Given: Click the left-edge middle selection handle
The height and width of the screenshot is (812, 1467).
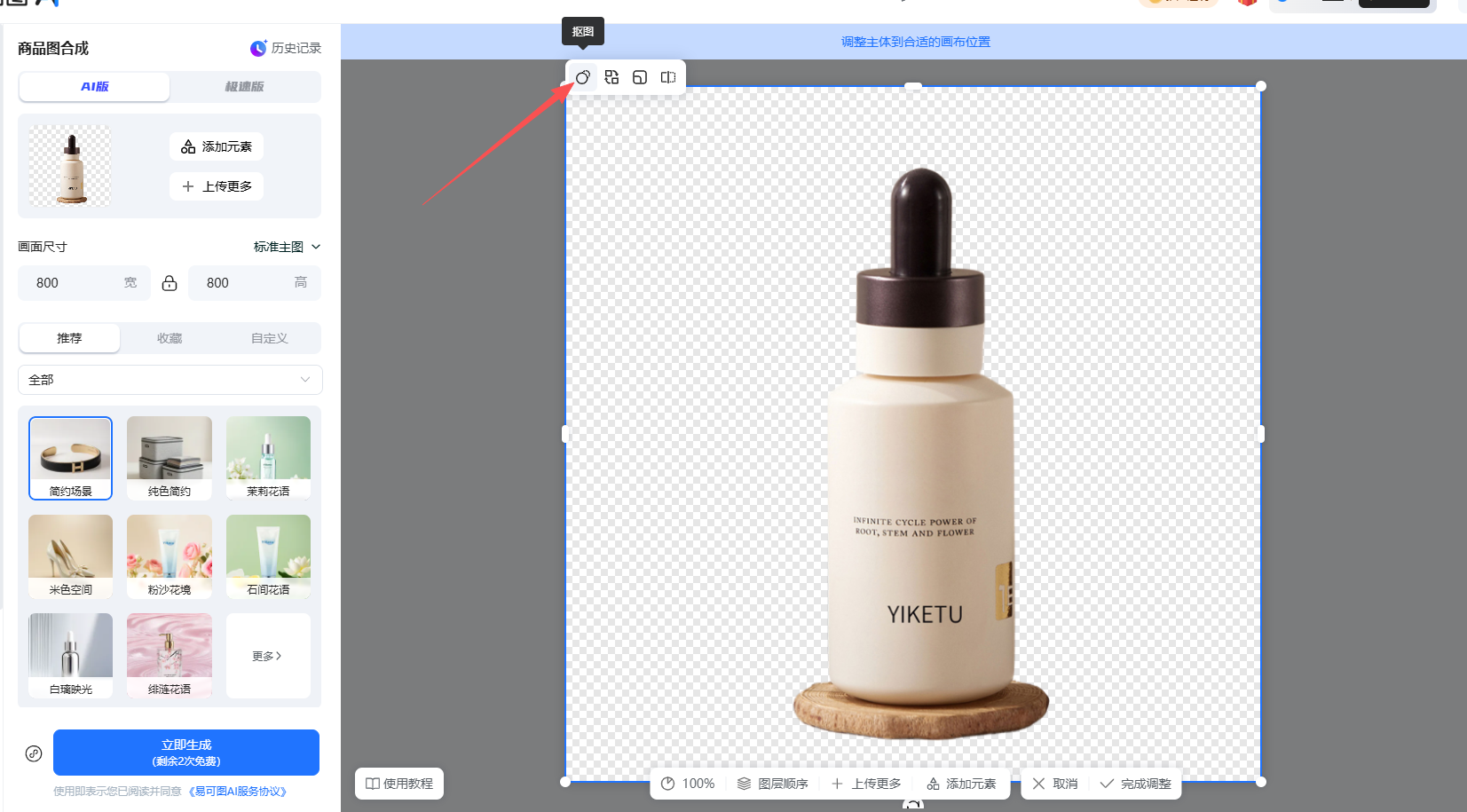Looking at the screenshot, I should (565, 434).
